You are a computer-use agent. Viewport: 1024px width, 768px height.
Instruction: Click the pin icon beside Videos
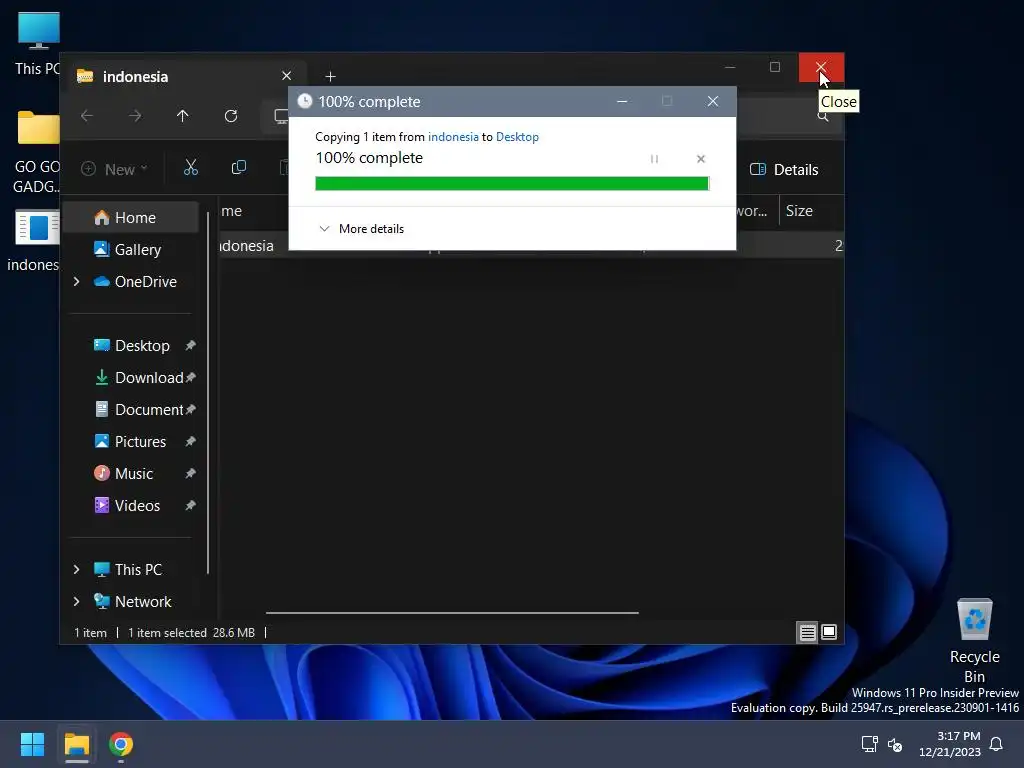tap(190, 505)
